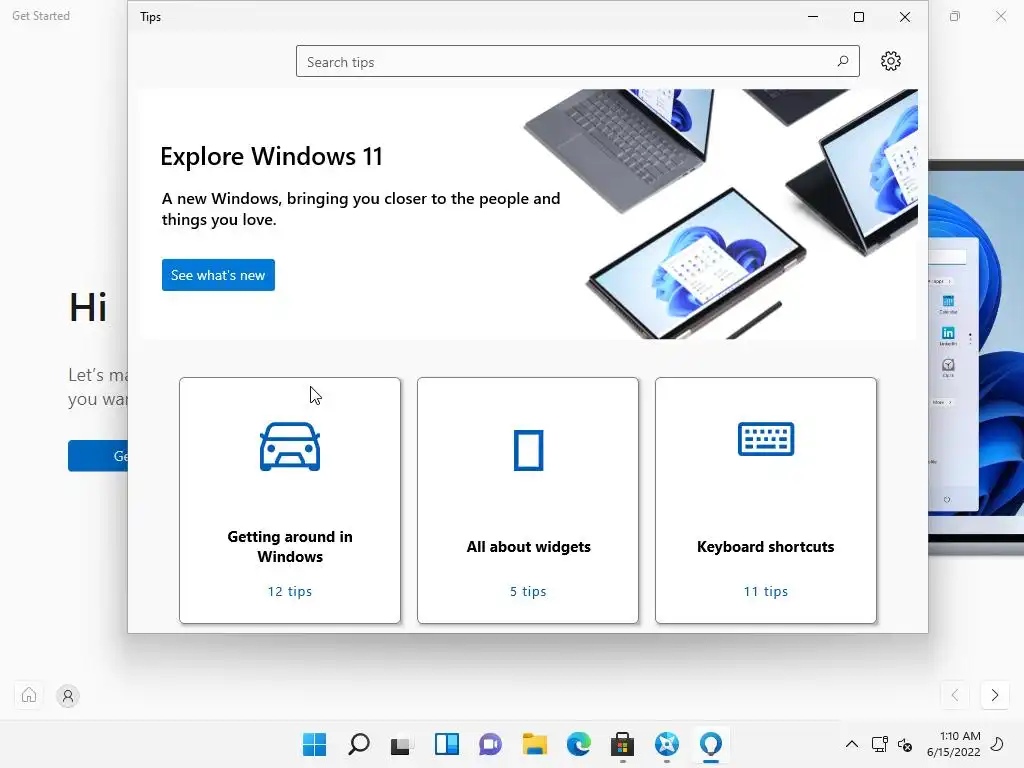The image size is (1024, 768).
Task: Open Microsoft Store from taskbar
Action: [x=622, y=744]
